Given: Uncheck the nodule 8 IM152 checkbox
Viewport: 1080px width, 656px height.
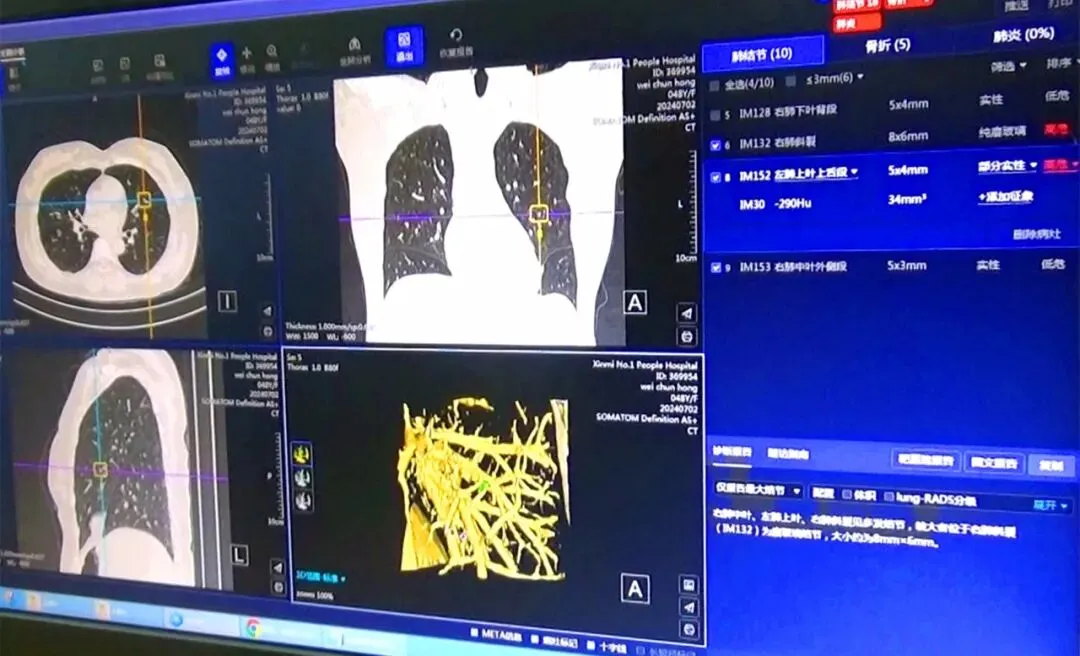Looking at the screenshot, I should coord(716,177).
